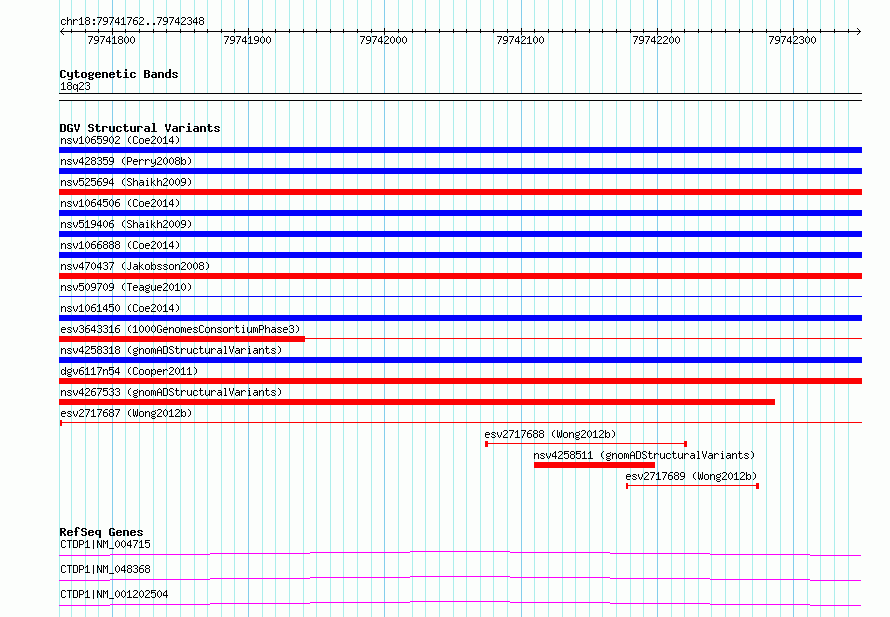Select the 18q23 band label
Viewport: 890px width, 617px height.
coord(75,86)
